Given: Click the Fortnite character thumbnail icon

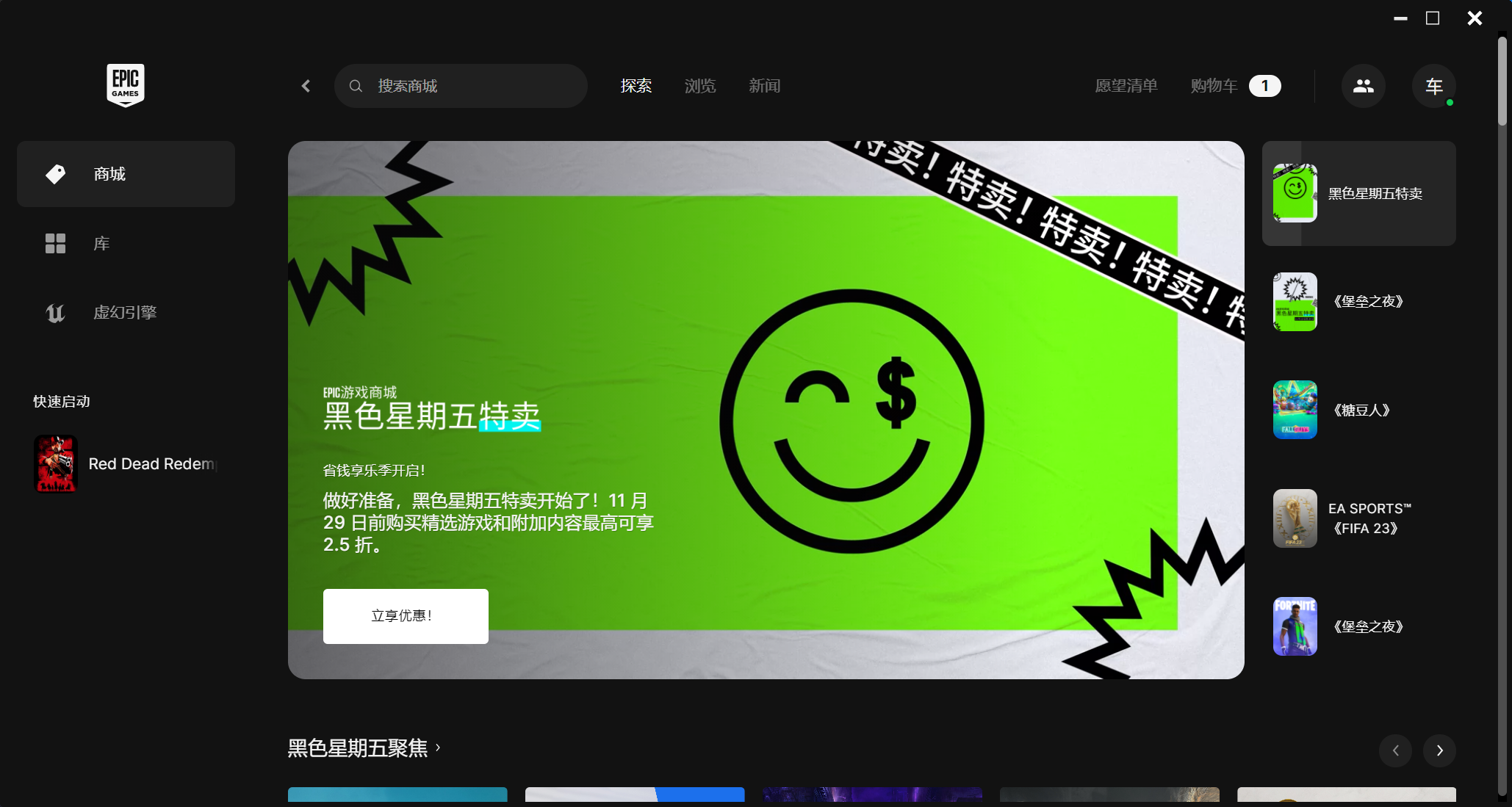Looking at the screenshot, I should point(1295,626).
